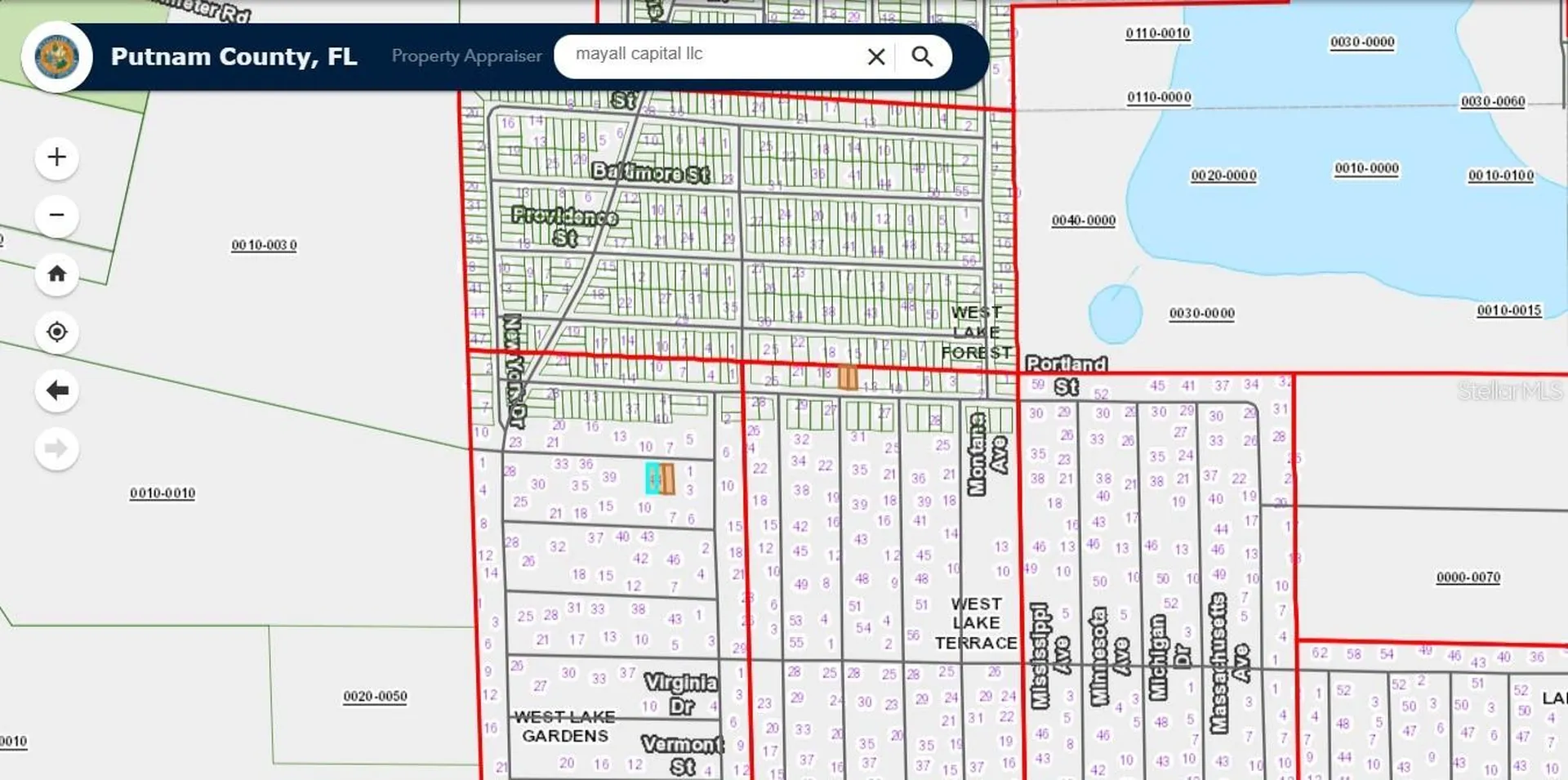Click the Vermont St street label

(x=683, y=755)
